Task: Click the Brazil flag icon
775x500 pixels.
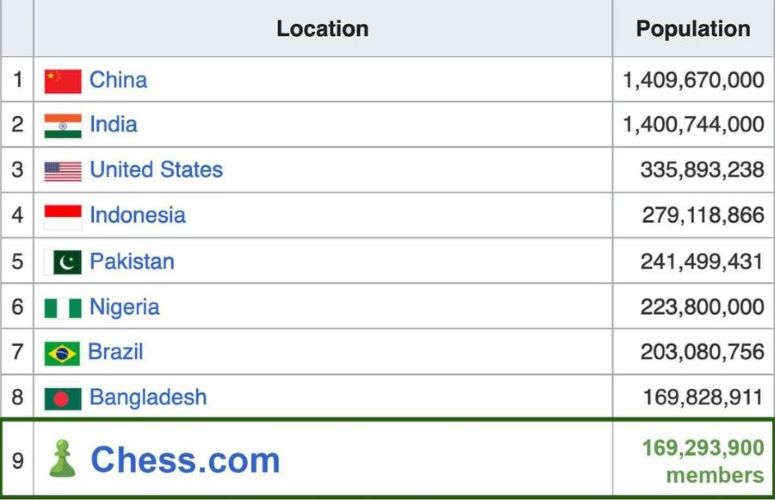Action: pyautogui.click(x=62, y=353)
